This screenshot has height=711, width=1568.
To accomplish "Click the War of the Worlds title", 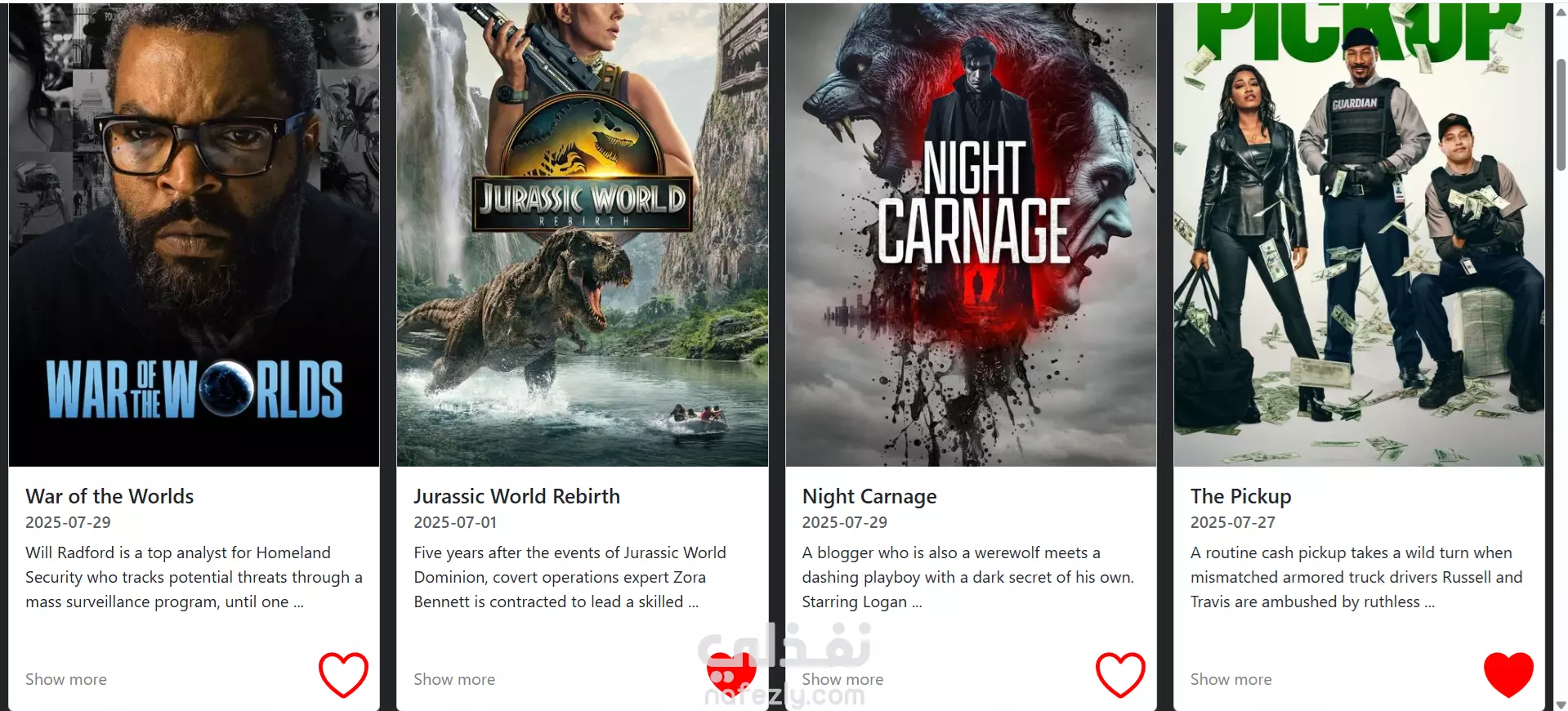I will click(109, 496).
